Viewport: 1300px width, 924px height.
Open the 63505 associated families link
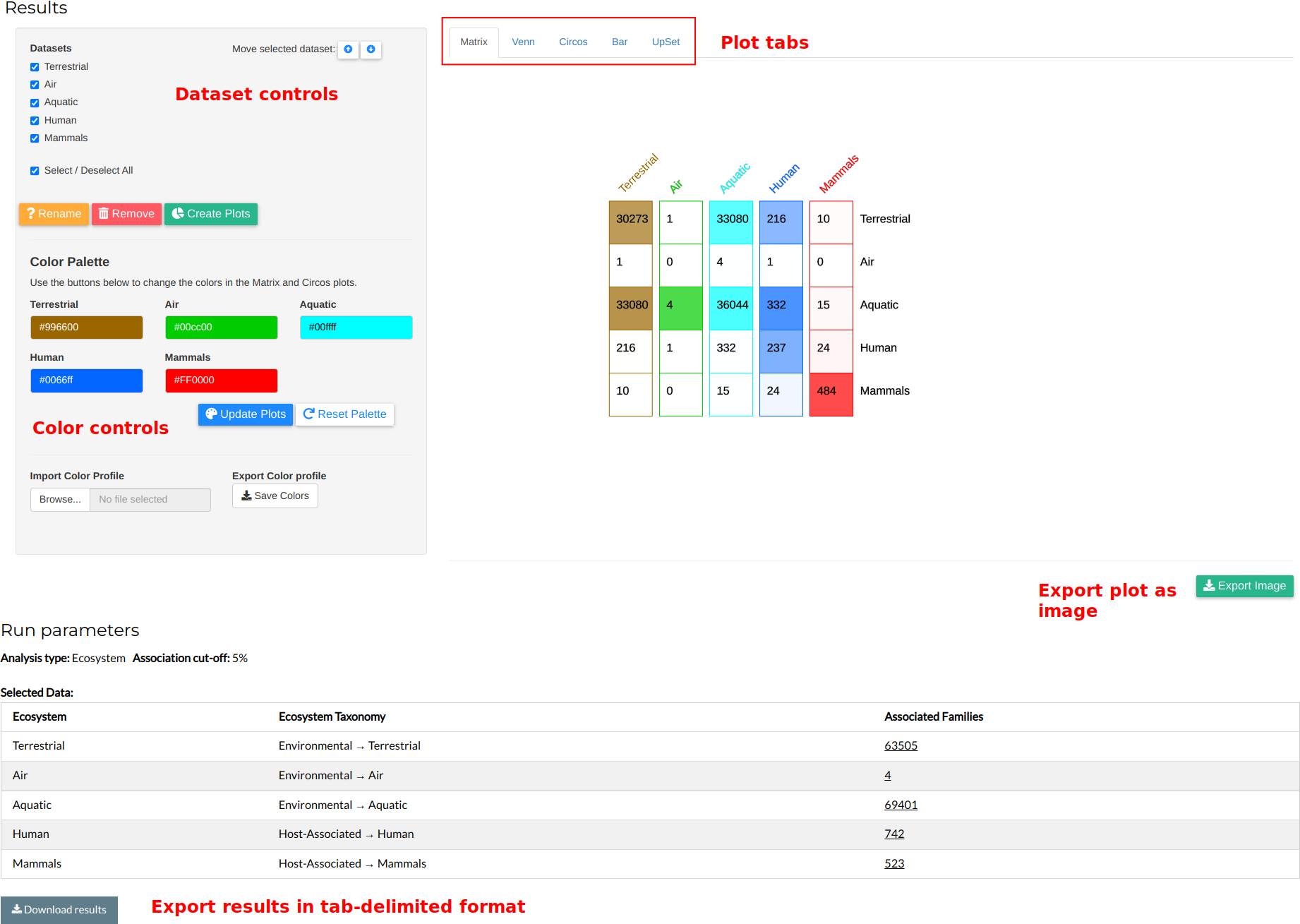(900, 746)
